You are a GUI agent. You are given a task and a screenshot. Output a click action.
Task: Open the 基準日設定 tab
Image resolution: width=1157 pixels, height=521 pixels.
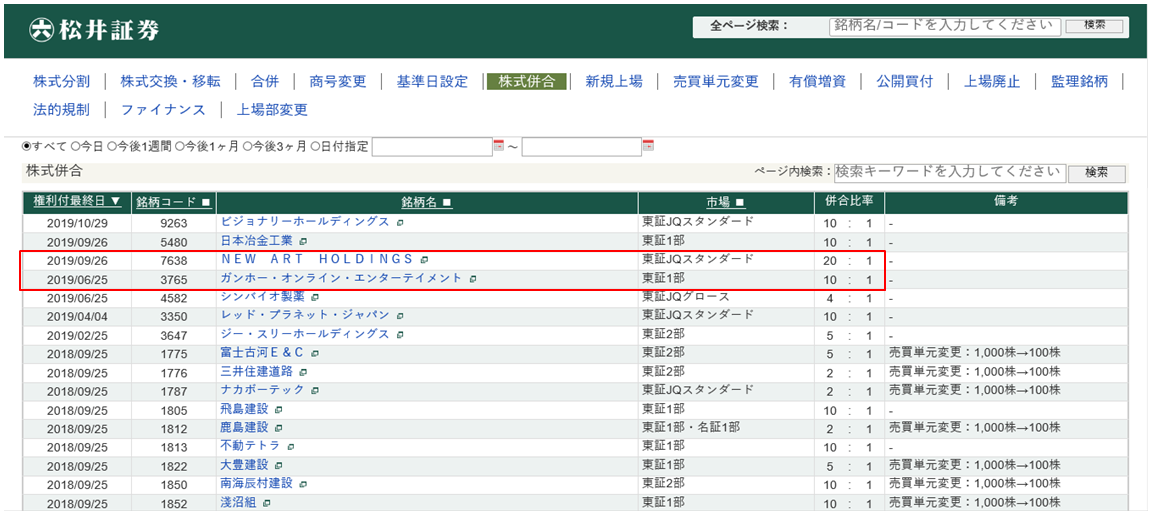coord(432,82)
